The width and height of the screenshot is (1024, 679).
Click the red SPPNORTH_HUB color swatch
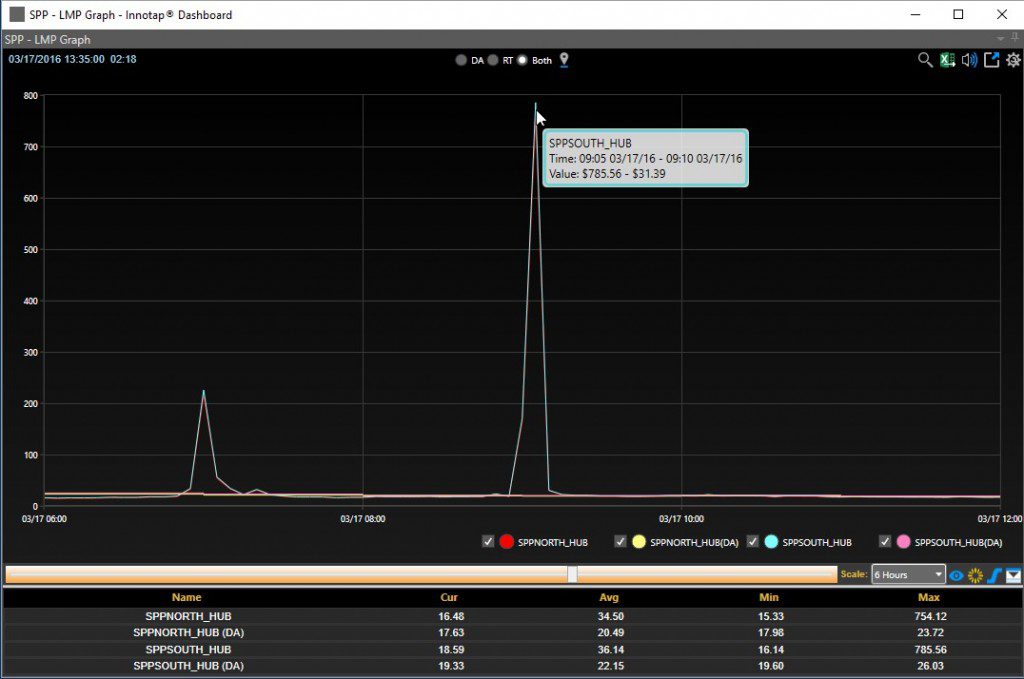click(507, 541)
